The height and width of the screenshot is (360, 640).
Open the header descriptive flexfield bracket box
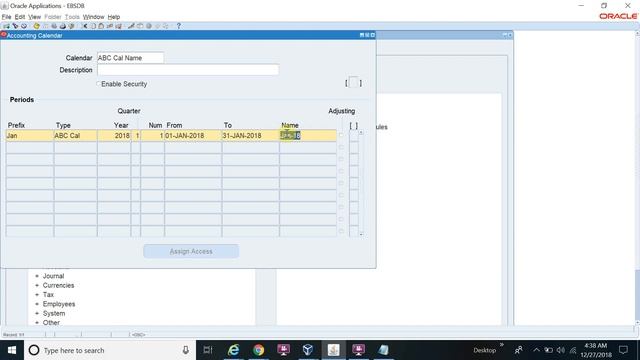pyautogui.click(x=353, y=83)
